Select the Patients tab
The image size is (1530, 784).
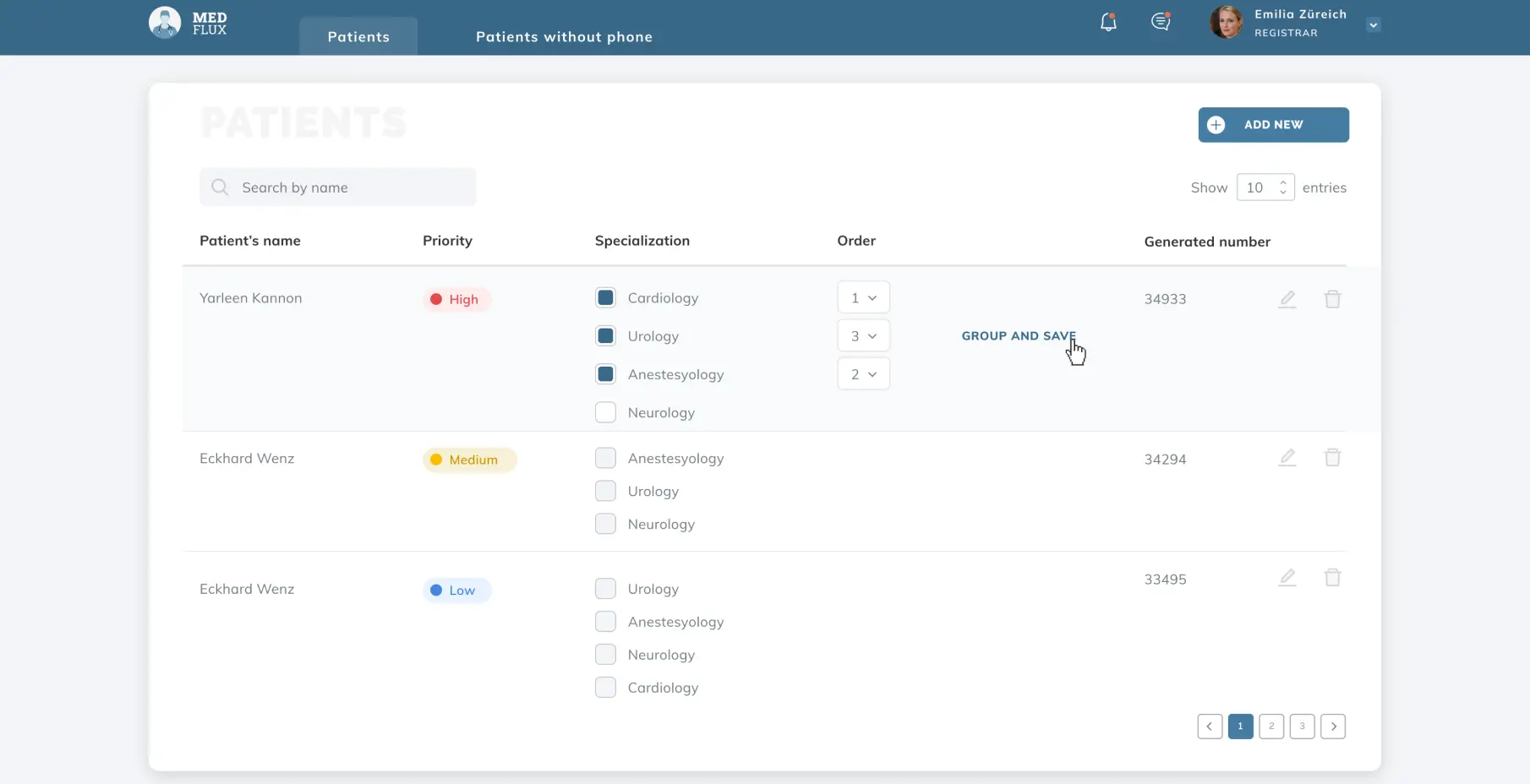coord(358,37)
